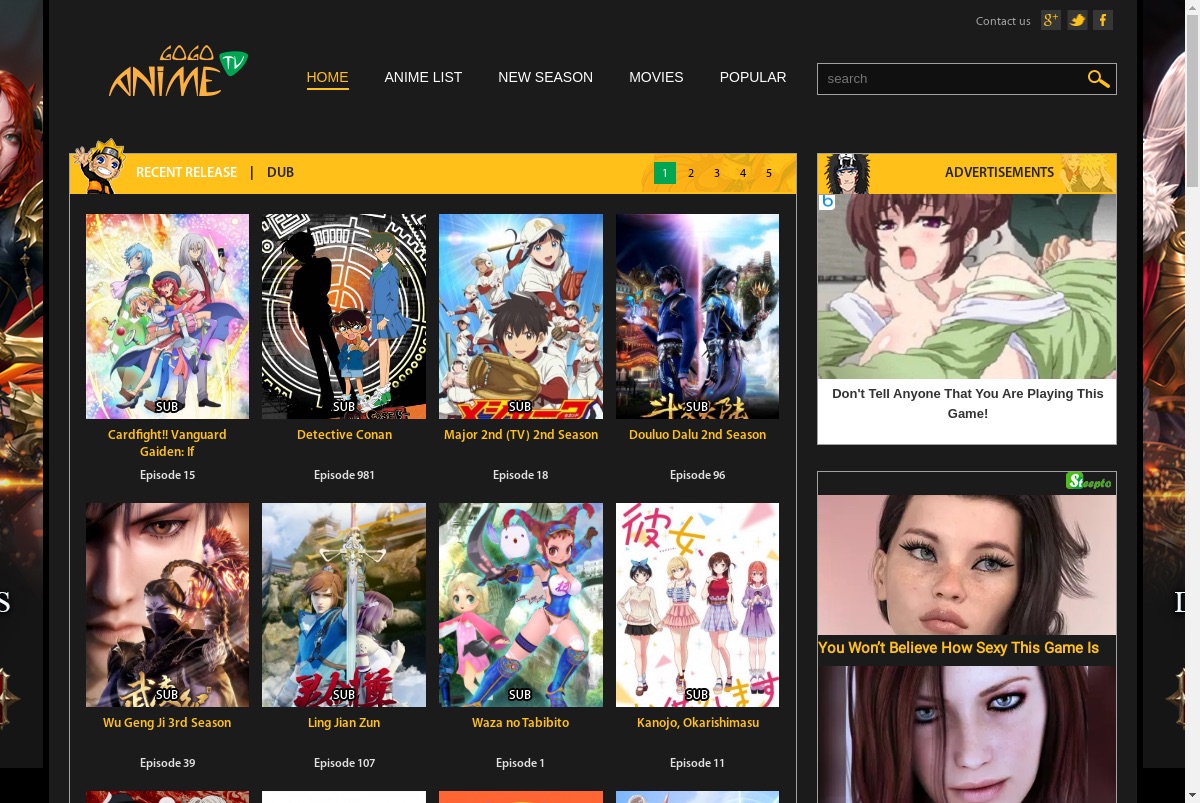Open Wu Geng Ji 3rd Season poster
The width and height of the screenshot is (1200, 803).
[x=167, y=605]
